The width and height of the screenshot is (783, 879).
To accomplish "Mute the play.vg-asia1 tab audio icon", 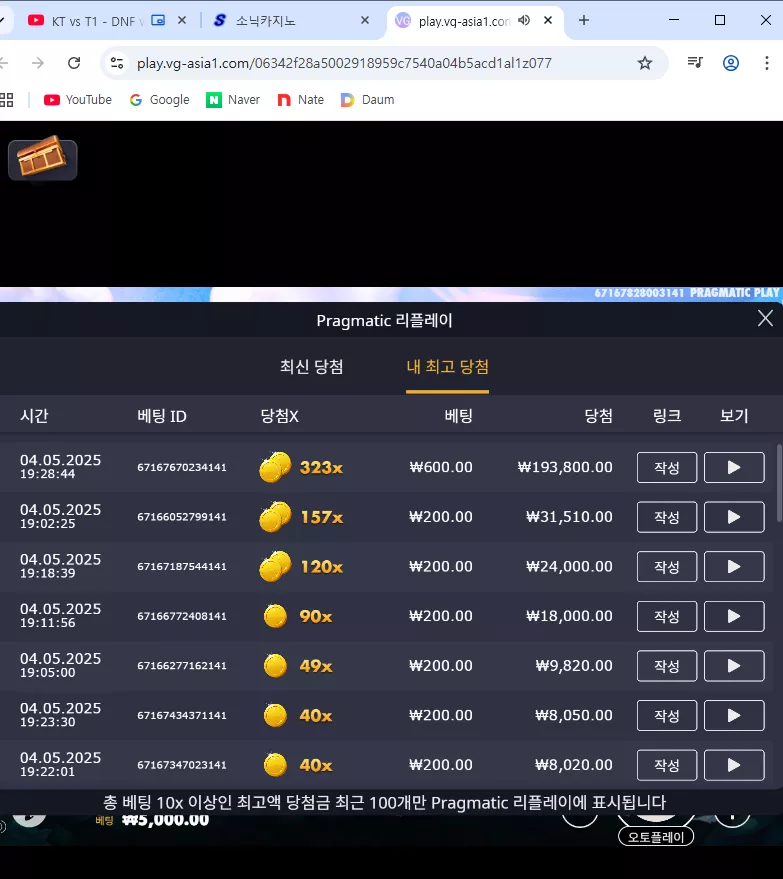I will [524, 21].
